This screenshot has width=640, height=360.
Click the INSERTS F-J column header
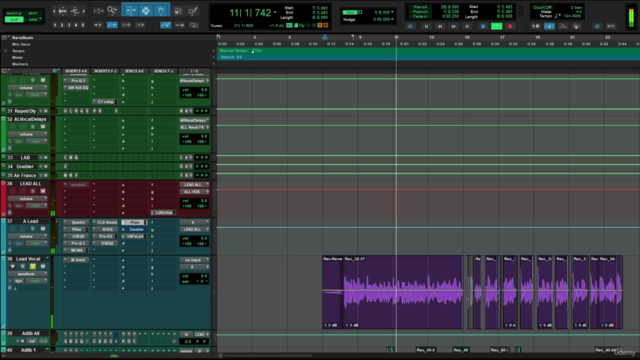click(x=105, y=71)
